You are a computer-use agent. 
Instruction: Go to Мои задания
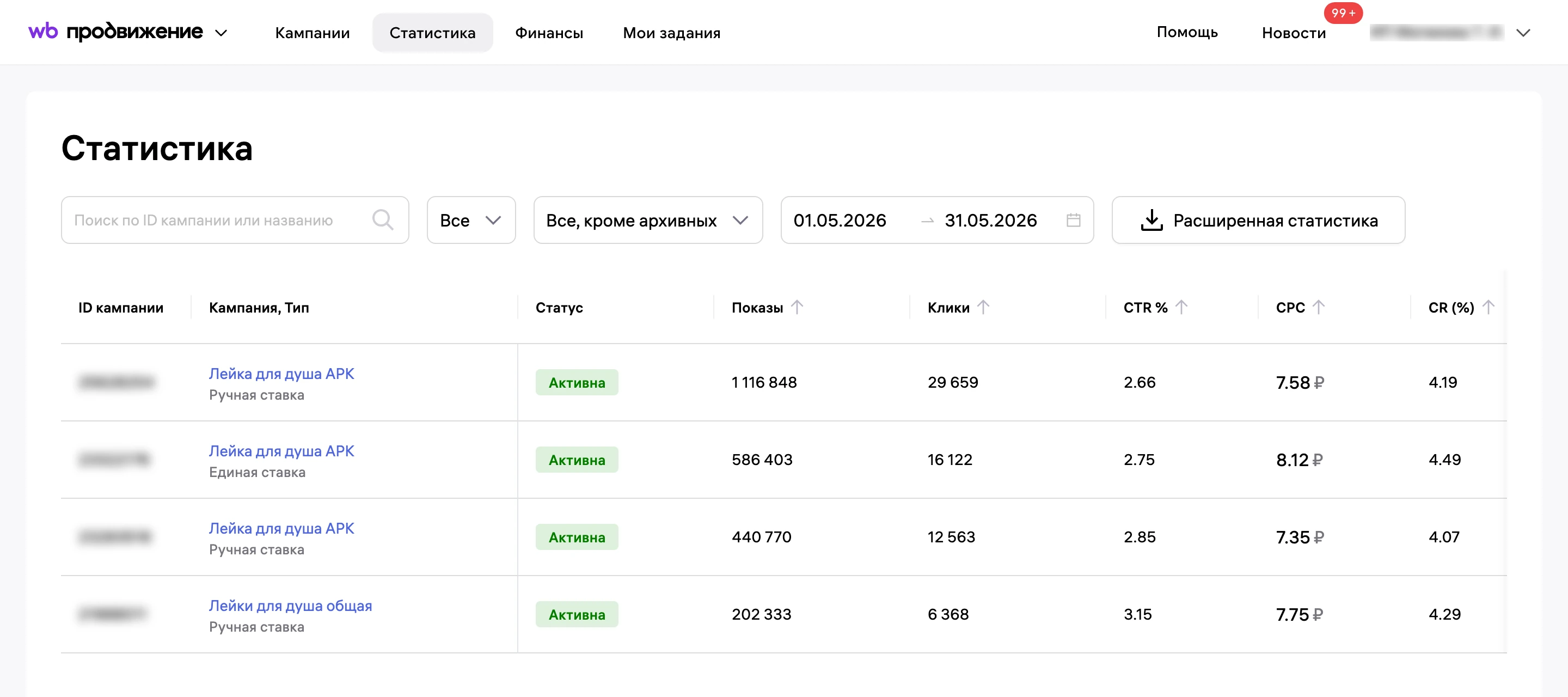tap(671, 33)
